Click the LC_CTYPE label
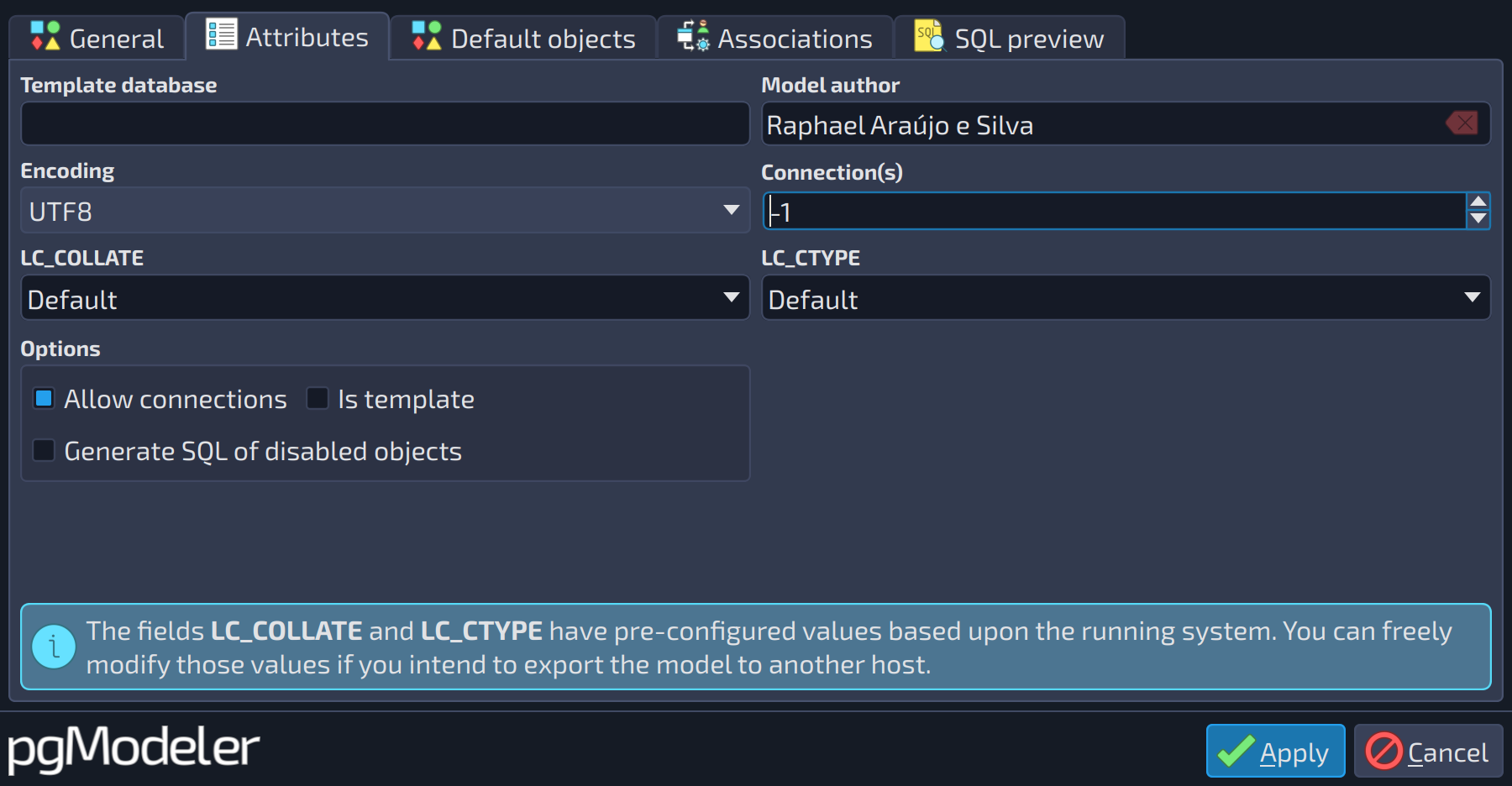Screen dimensions: 1512x786 click(811, 258)
